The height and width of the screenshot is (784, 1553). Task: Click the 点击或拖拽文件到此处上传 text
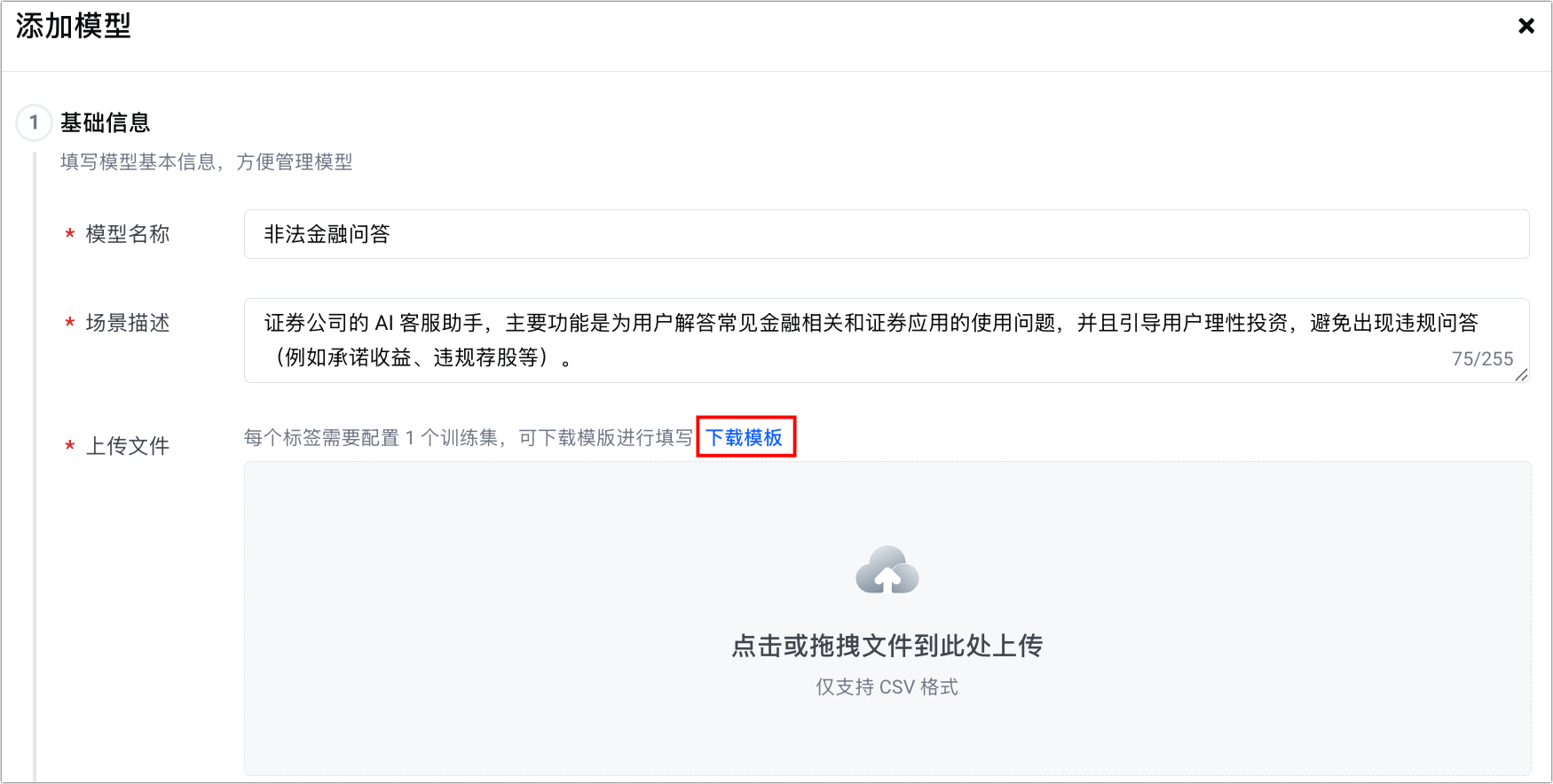click(x=887, y=646)
